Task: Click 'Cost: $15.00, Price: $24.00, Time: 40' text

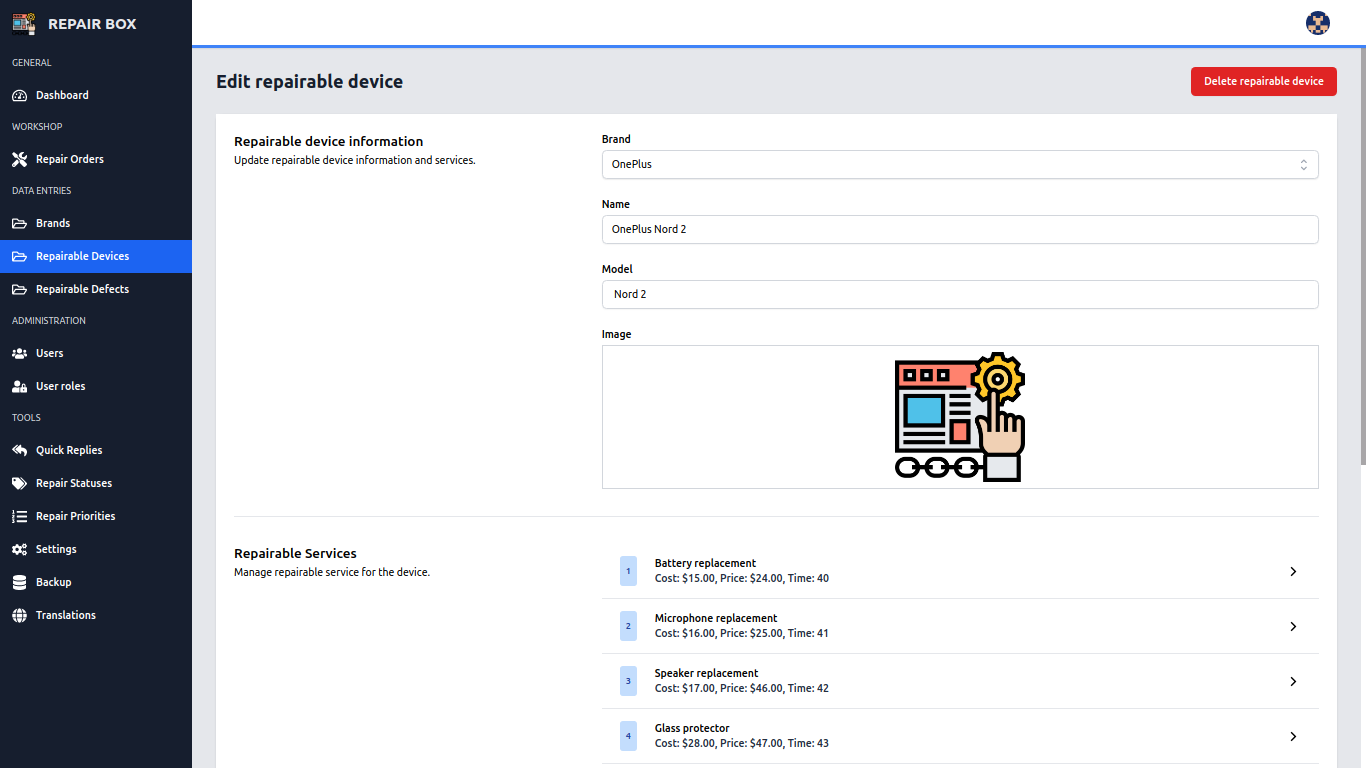Action: point(742,579)
